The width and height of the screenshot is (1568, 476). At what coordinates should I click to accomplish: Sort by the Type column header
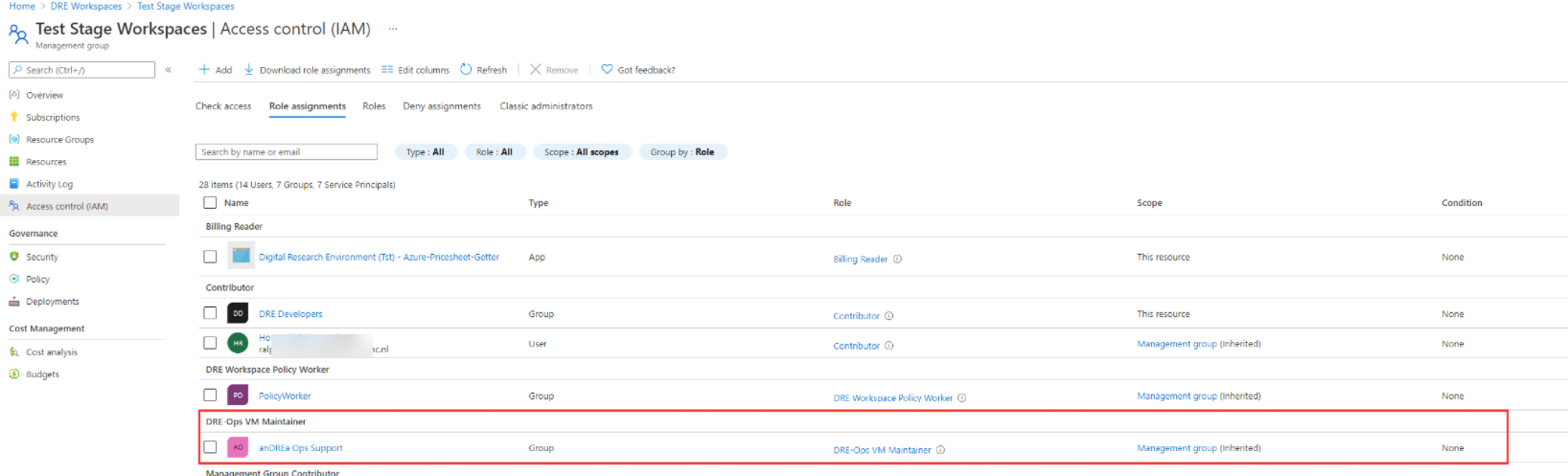(539, 203)
